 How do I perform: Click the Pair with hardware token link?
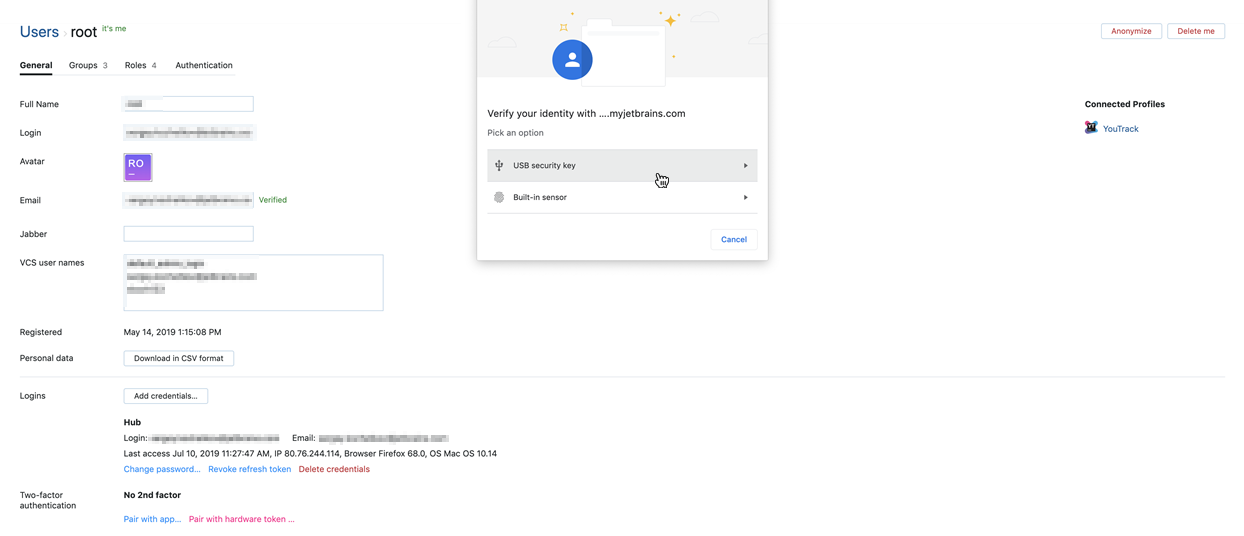[x=241, y=519]
